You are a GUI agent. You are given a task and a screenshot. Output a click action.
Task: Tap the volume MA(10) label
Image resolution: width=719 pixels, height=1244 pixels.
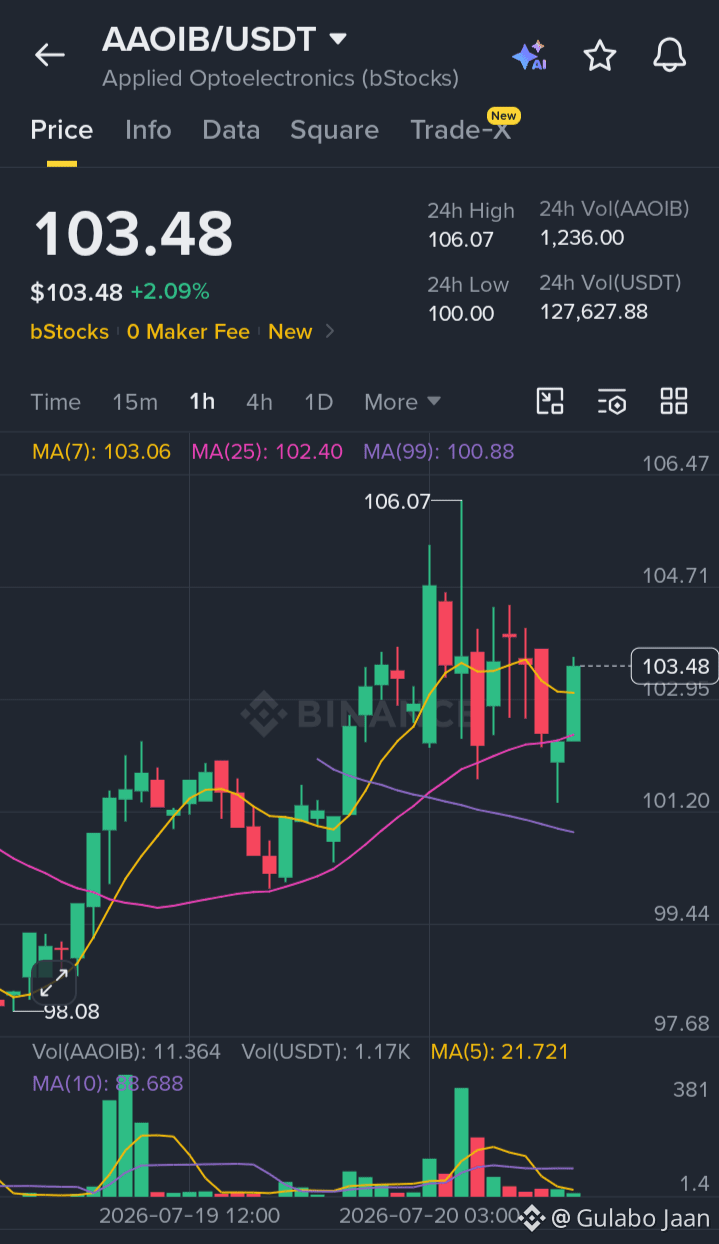click(108, 1083)
